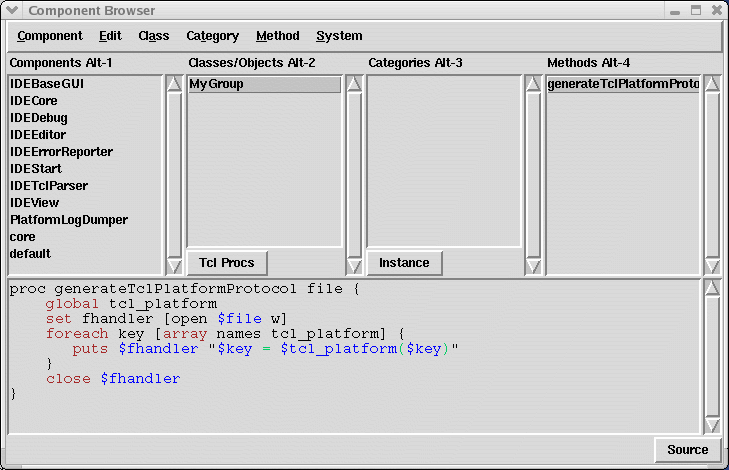Toggle the Instance button

(404, 263)
